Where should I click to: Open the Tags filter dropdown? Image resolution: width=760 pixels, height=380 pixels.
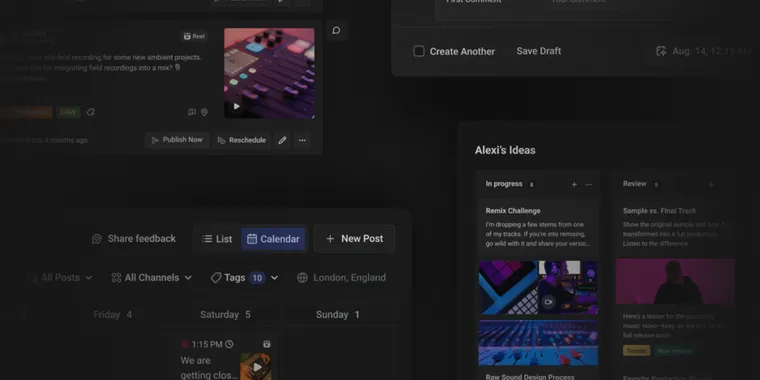pyautogui.click(x=245, y=278)
